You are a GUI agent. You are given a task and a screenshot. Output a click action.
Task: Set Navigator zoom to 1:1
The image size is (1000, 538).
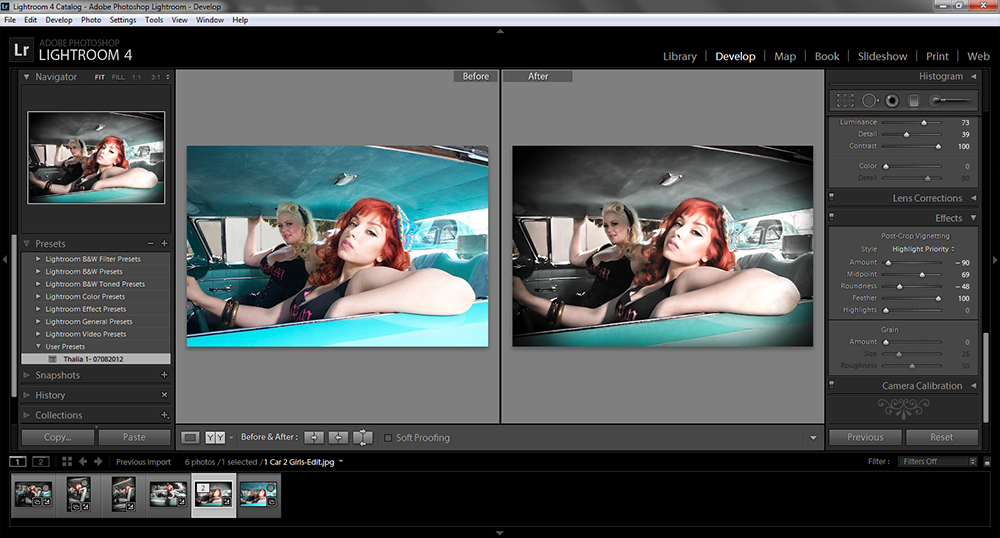pos(136,77)
